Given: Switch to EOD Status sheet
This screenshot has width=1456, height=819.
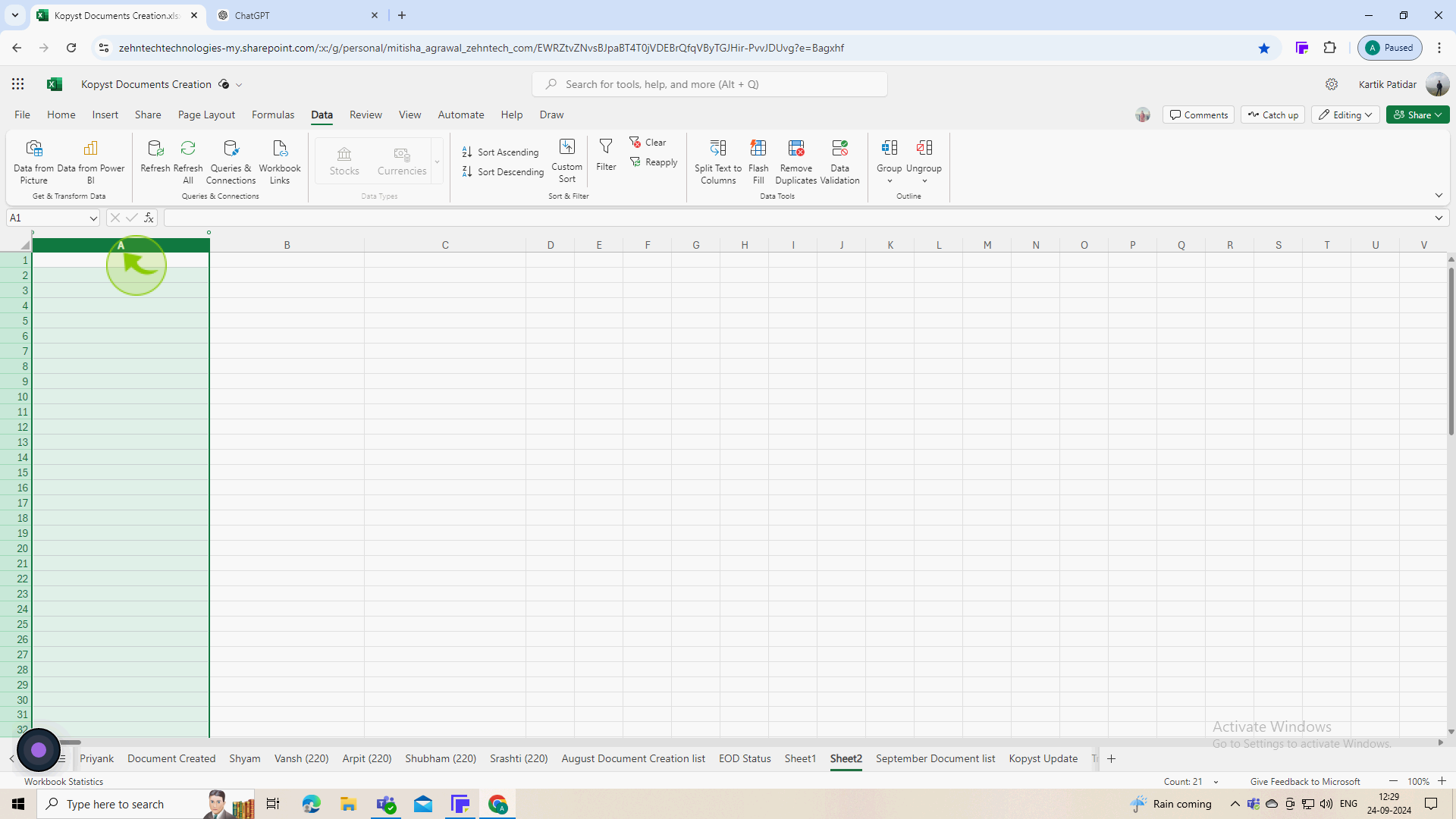Looking at the screenshot, I should point(745,759).
